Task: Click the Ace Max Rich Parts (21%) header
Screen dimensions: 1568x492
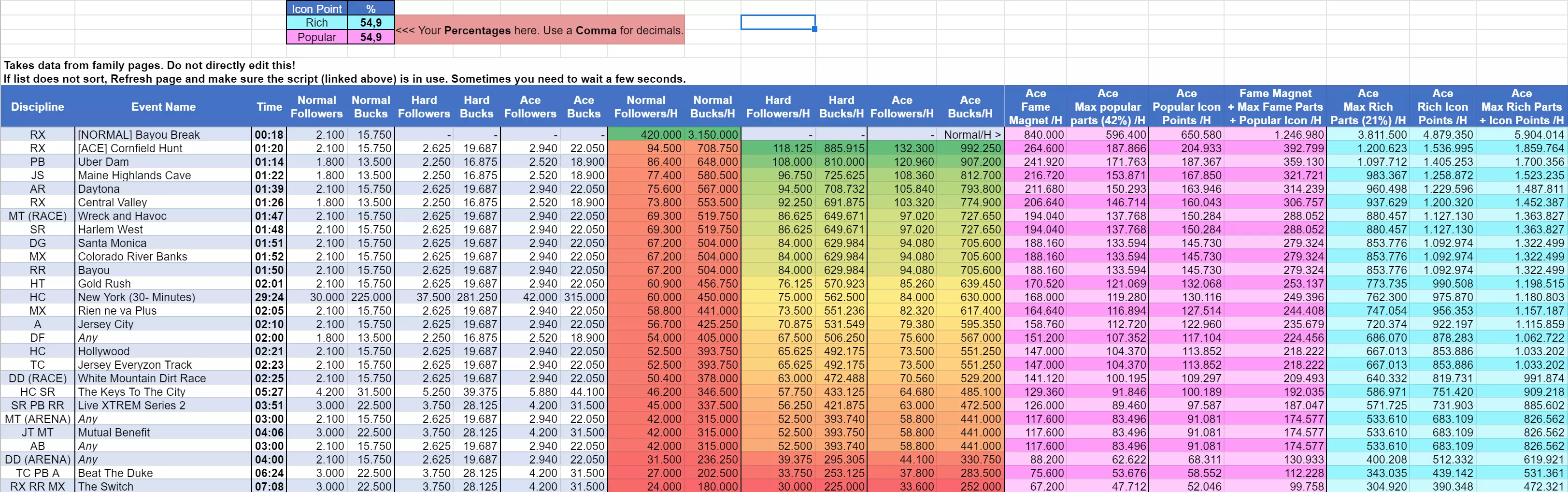Action: tap(1367, 106)
